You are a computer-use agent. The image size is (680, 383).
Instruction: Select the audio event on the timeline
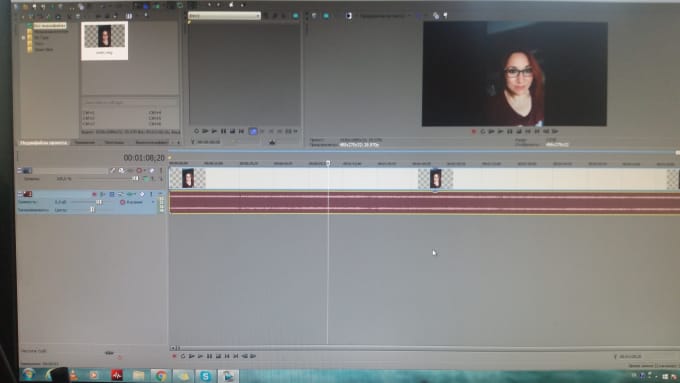tap(424, 203)
